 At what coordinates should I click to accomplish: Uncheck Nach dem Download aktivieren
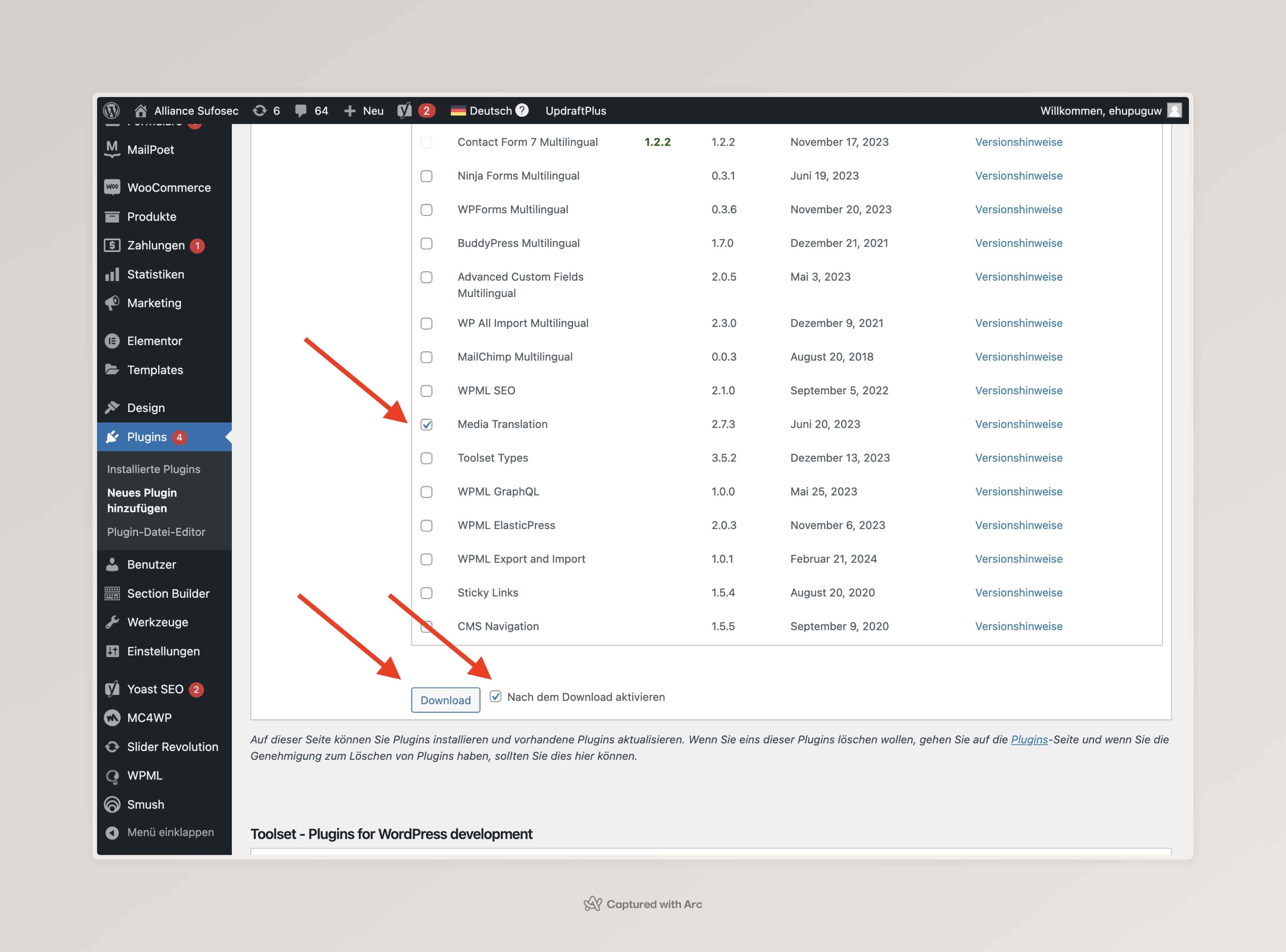point(495,697)
